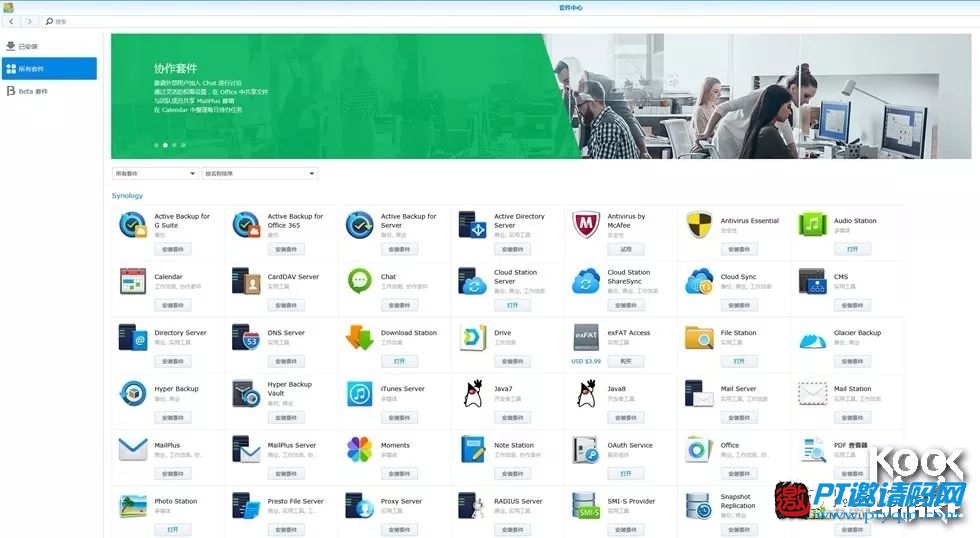Click the Cloud Sync icon

coord(699,281)
